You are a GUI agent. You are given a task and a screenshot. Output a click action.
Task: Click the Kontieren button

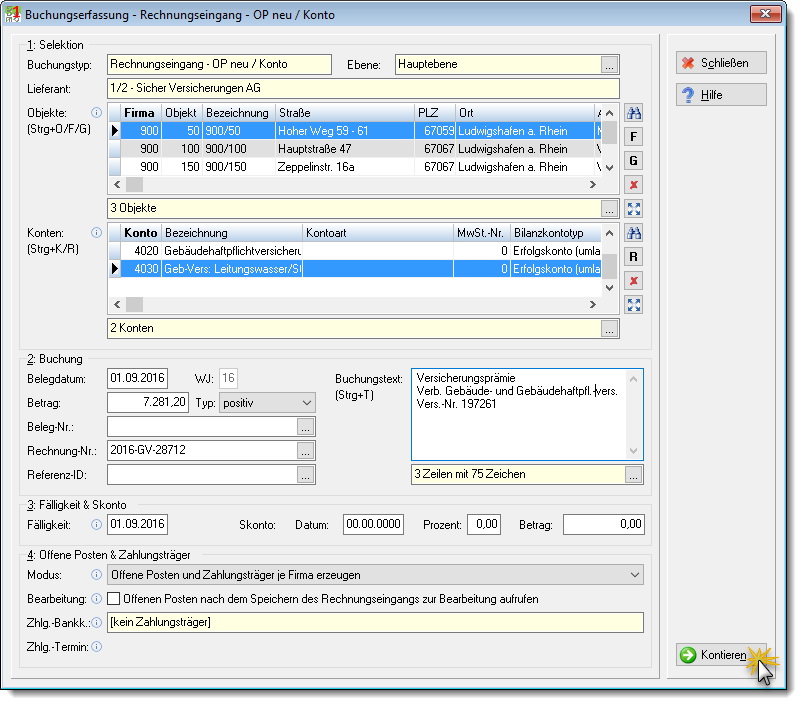pos(721,655)
